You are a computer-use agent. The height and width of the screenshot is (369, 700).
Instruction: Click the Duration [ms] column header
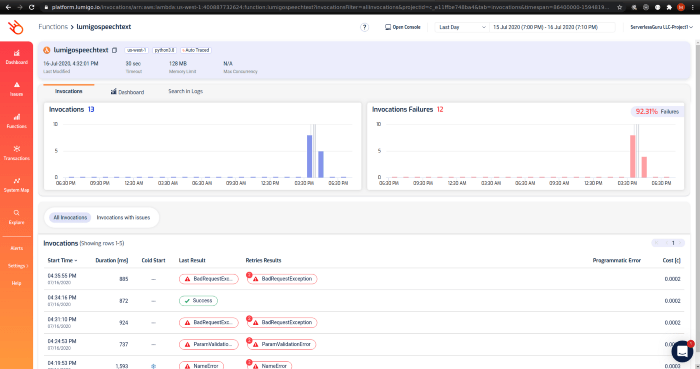(112, 260)
